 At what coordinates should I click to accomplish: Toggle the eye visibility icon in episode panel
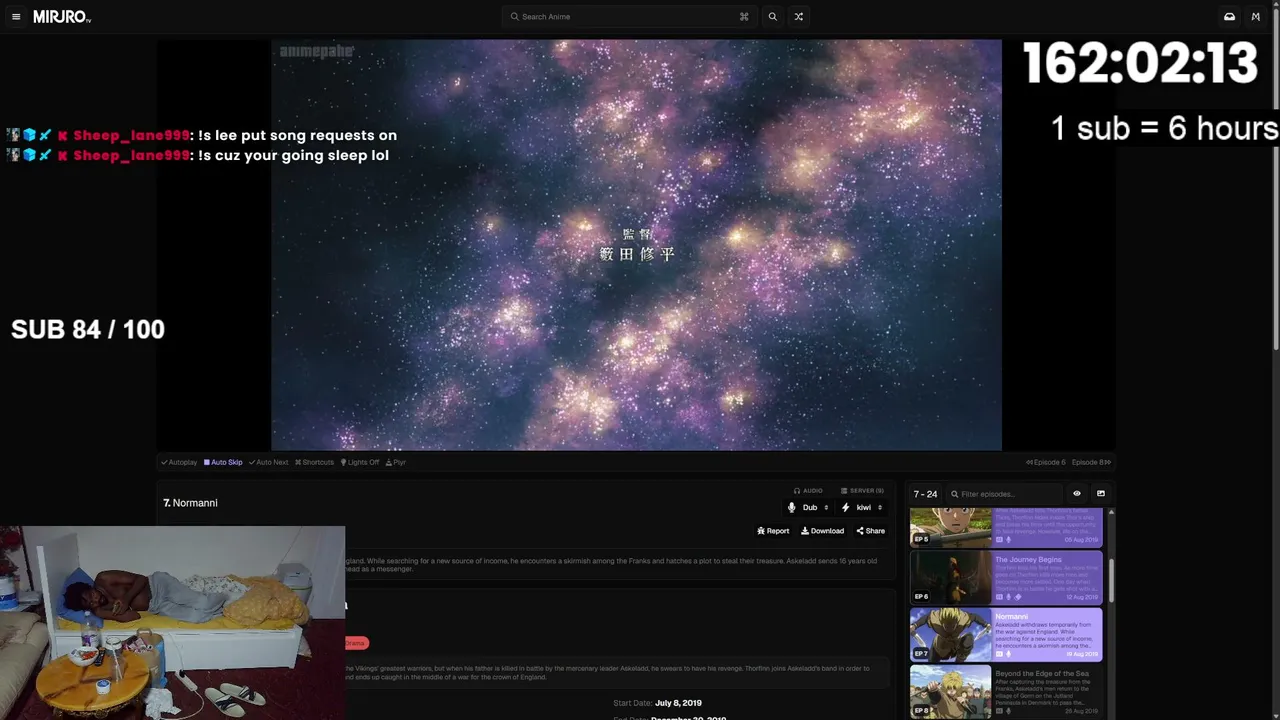pos(1077,494)
